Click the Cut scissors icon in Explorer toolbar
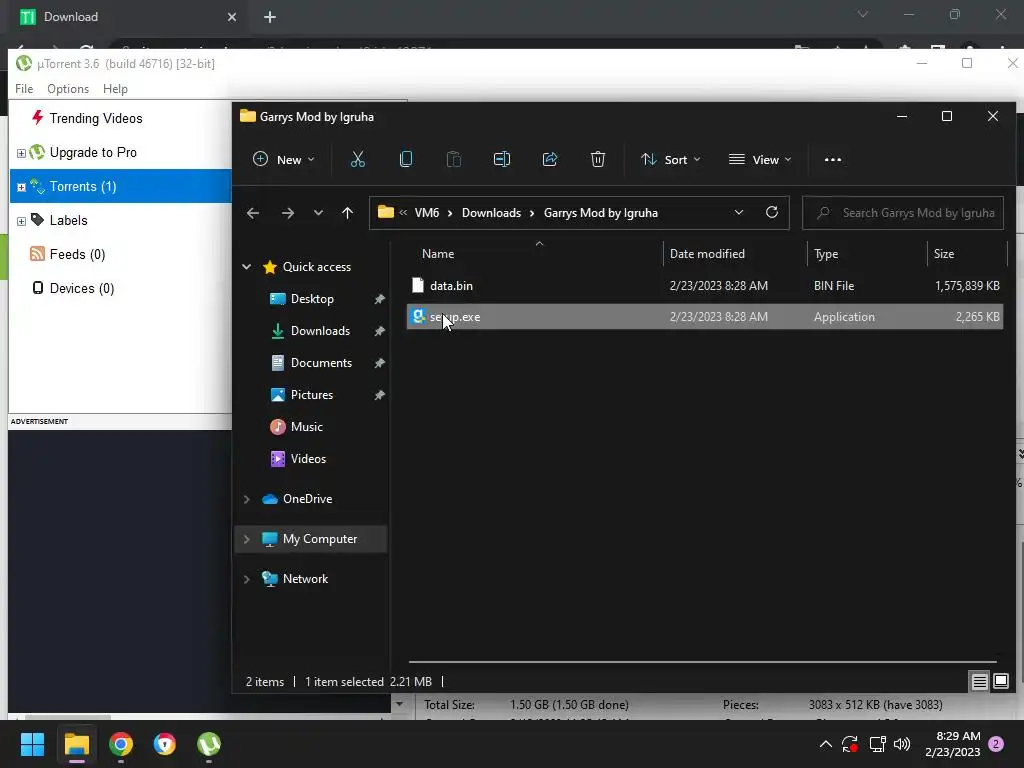Viewport: 1024px width, 768px height. [358, 159]
